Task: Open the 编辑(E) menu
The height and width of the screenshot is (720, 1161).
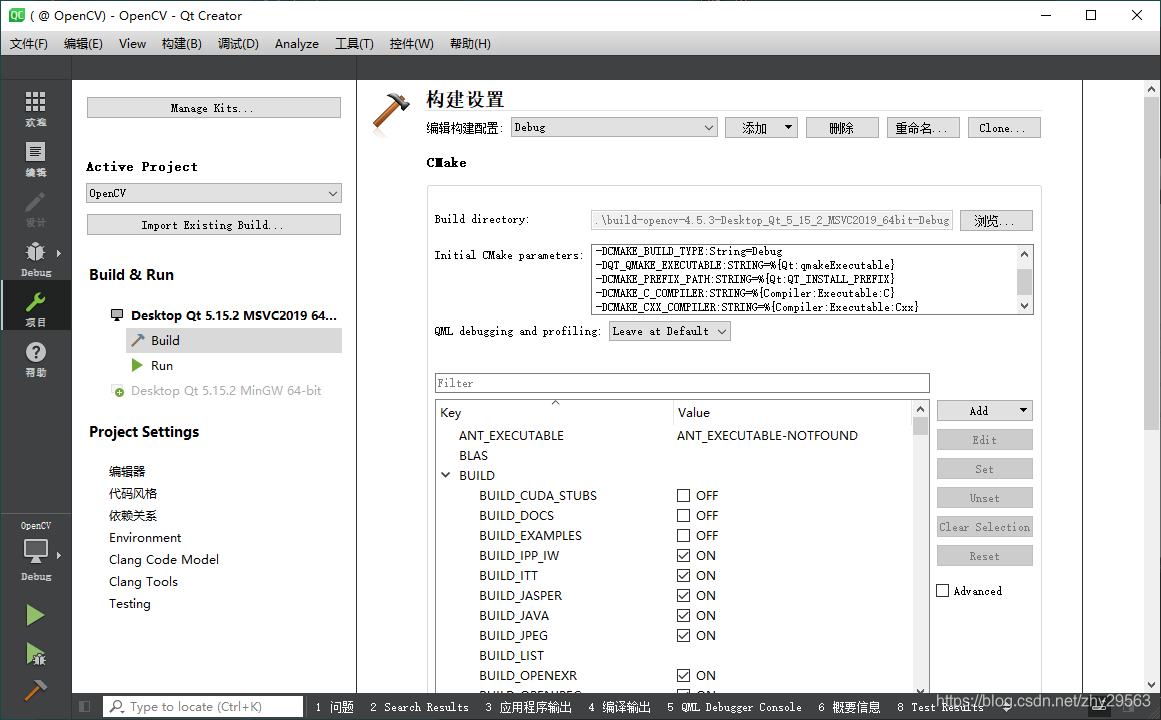Action: (x=83, y=44)
